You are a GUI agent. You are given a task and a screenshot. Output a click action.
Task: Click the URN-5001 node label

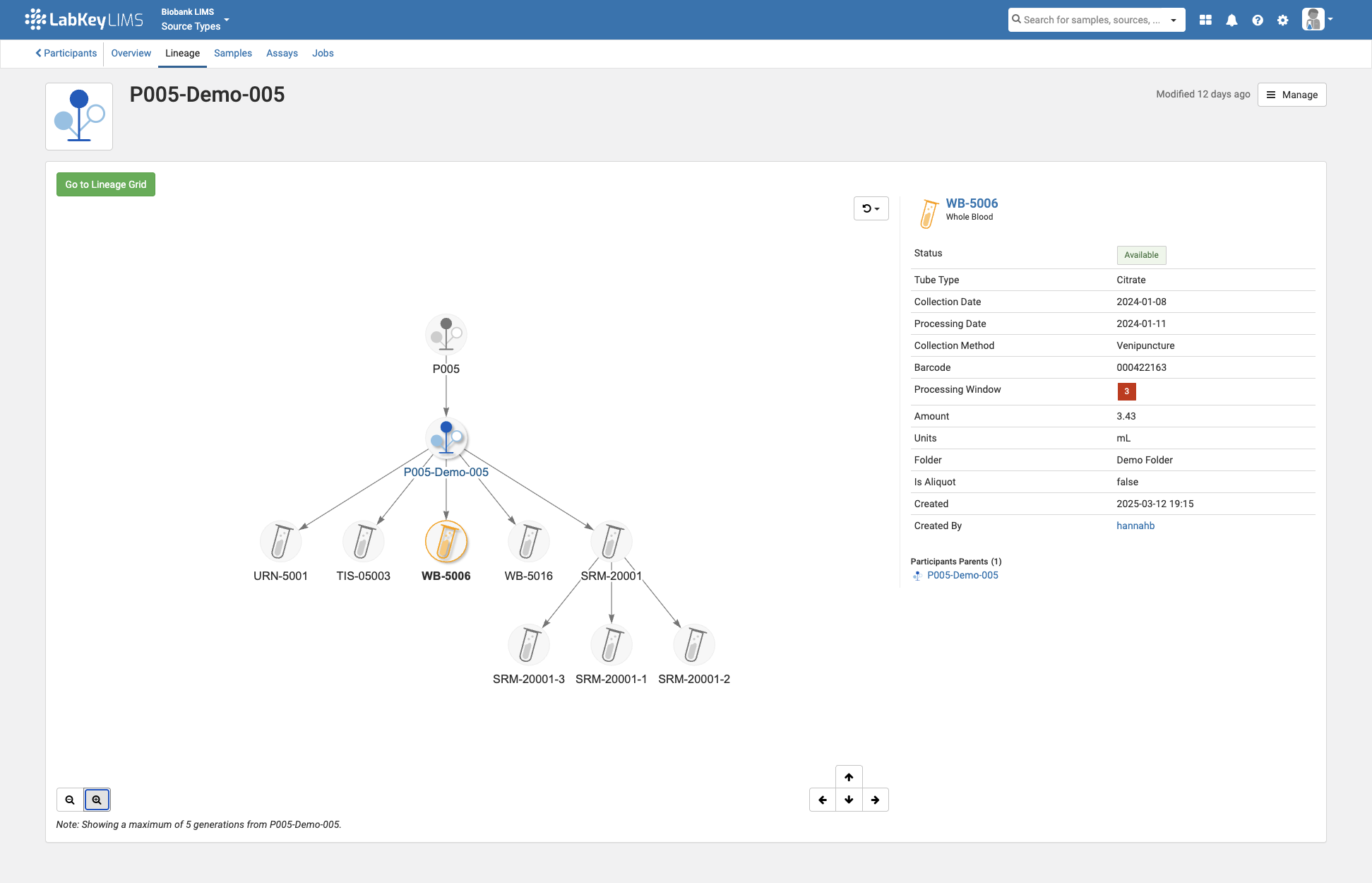pos(281,576)
